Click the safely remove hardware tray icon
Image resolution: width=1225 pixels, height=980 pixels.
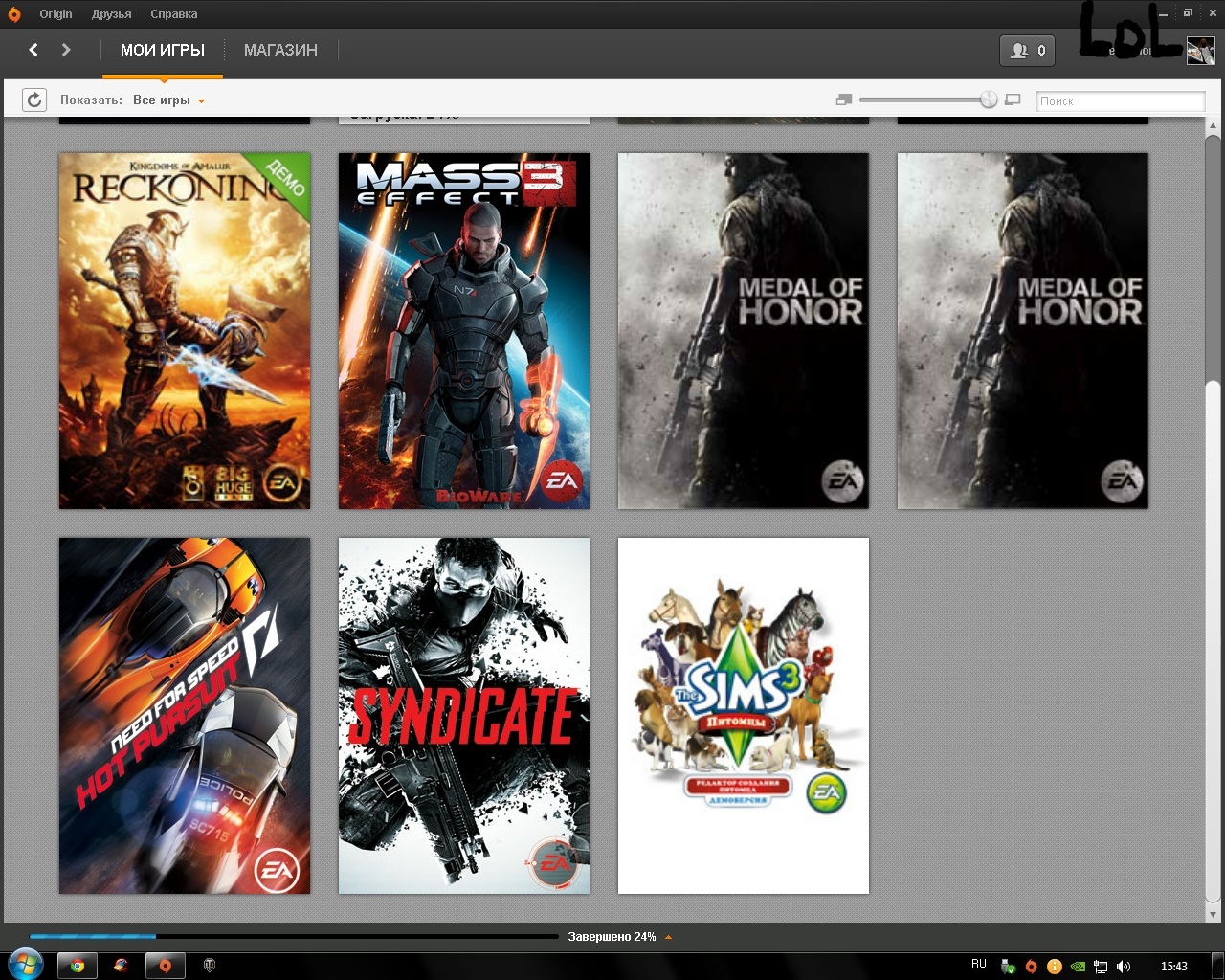(x=1008, y=967)
